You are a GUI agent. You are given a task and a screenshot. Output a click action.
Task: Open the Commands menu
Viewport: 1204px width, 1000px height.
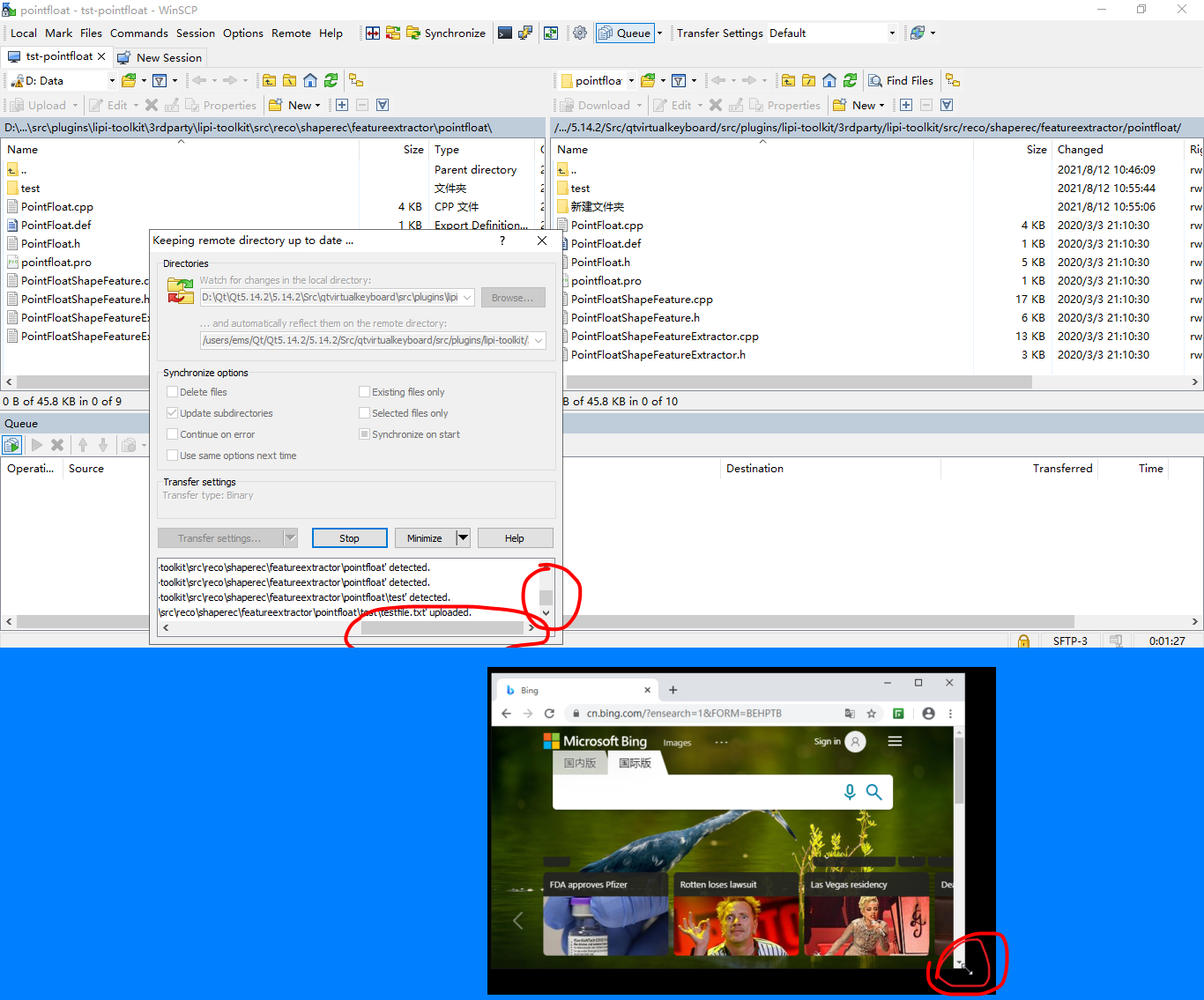[138, 33]
